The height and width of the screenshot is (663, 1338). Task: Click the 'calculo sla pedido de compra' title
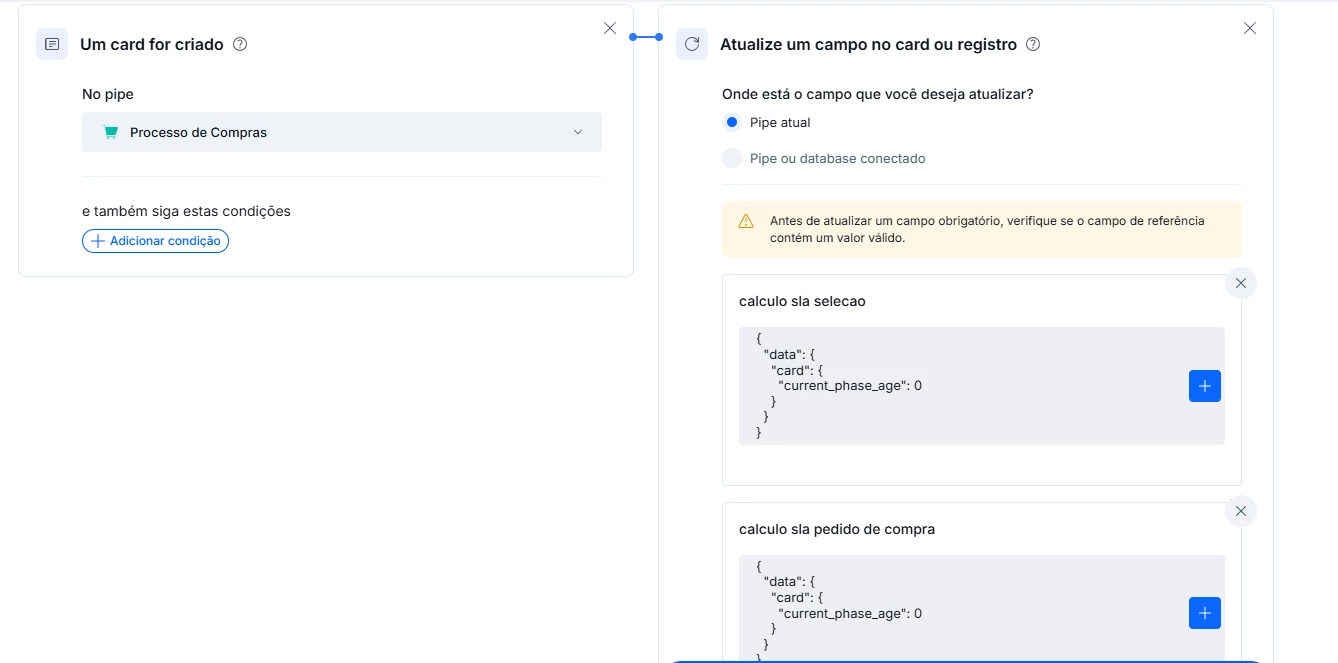837,529
